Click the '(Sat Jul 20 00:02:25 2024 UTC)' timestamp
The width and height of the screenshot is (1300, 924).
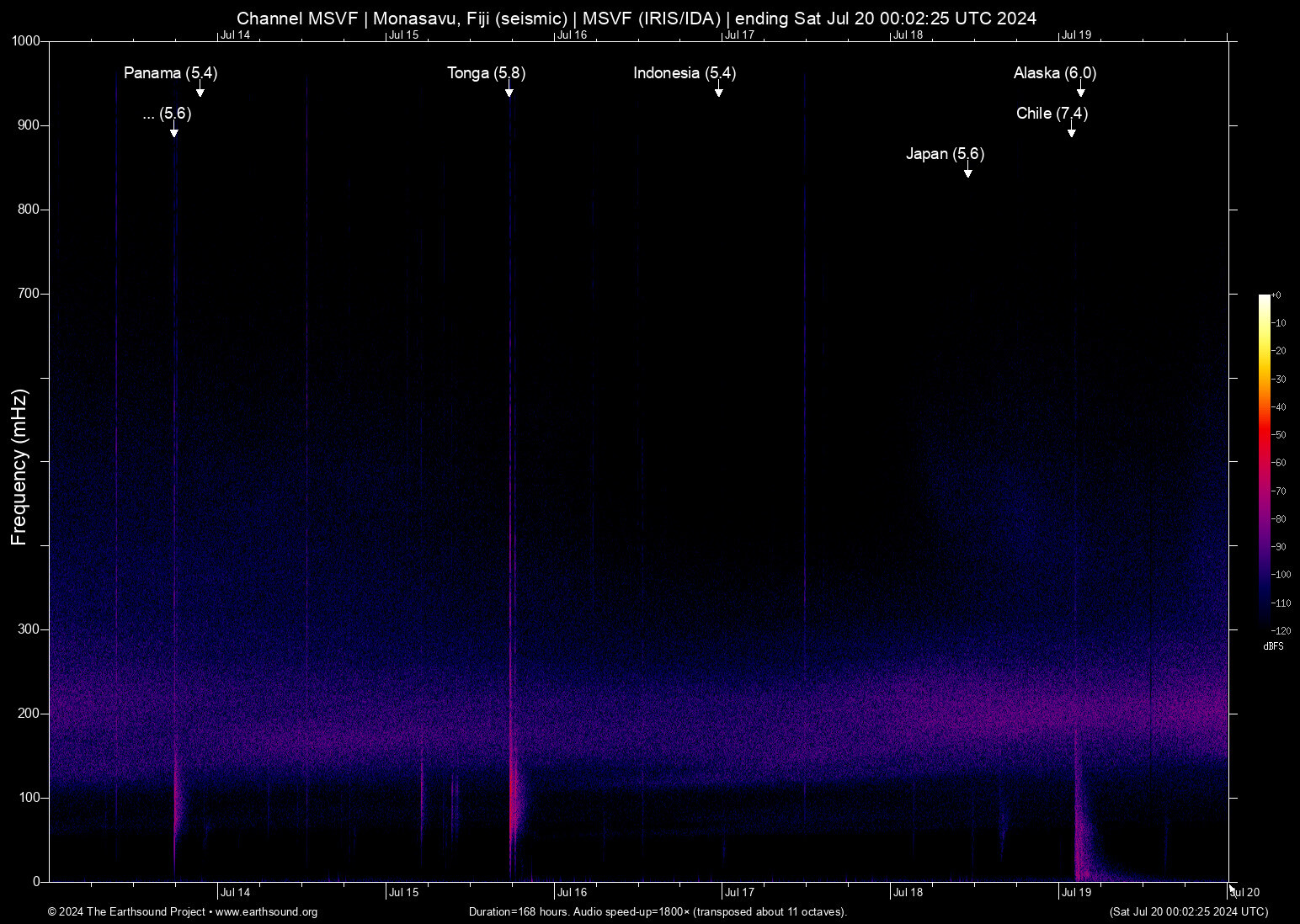pyautogui.click(x=1189, y=912)
